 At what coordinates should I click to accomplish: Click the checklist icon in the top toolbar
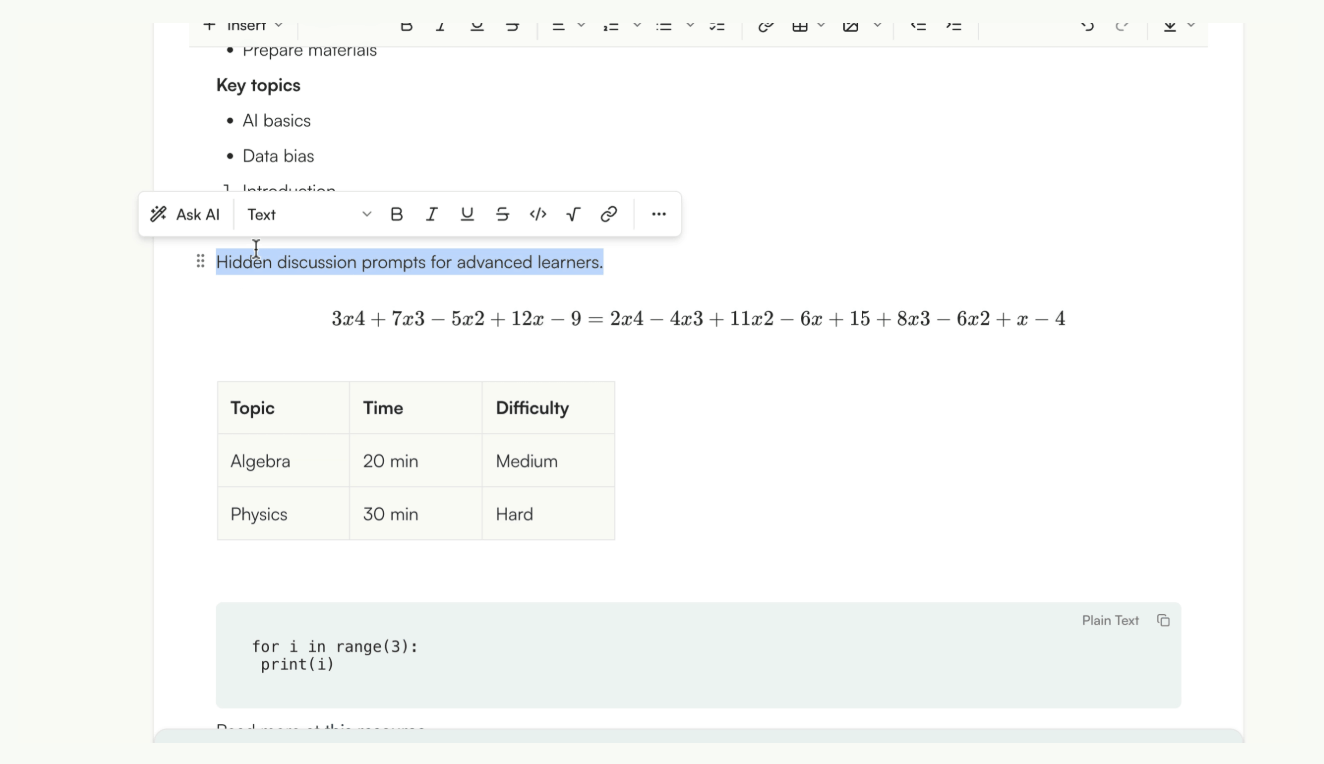(x=716, y=27)
